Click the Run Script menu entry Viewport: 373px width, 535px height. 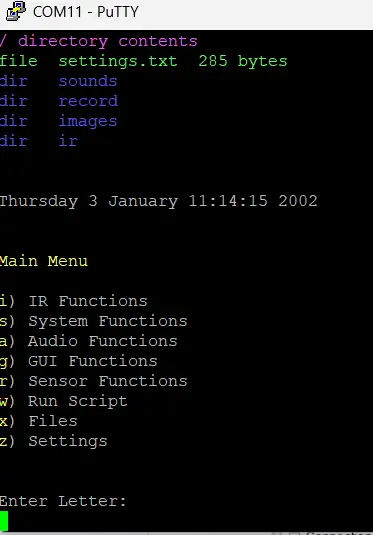pos(63,402)
